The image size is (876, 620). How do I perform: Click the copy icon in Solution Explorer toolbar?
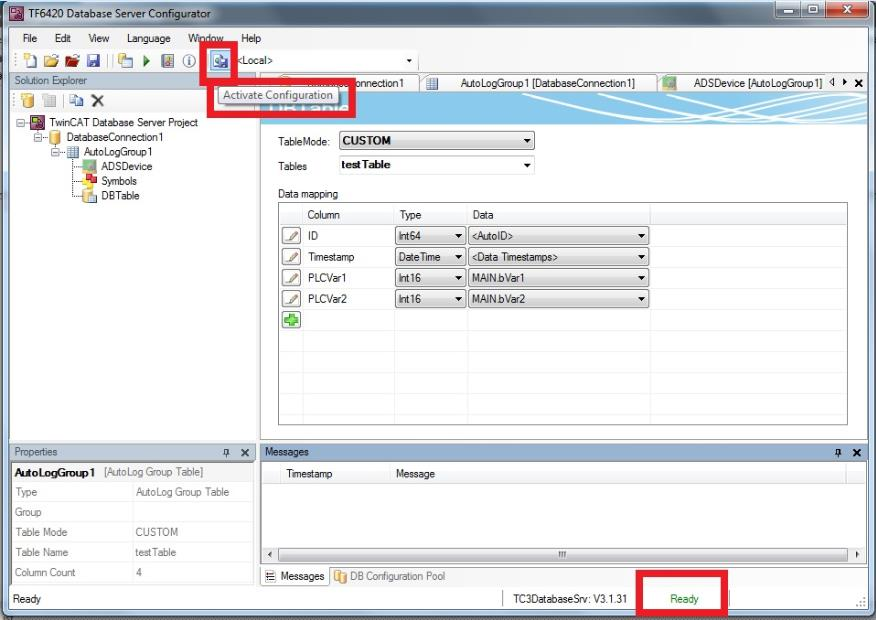pos(76,101)
